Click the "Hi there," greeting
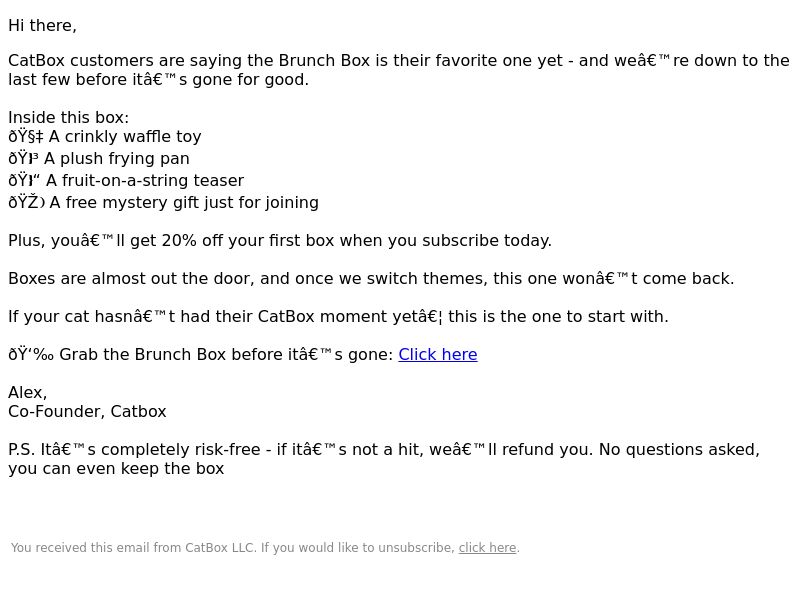The image size is (800, 600). click(42, 26)
